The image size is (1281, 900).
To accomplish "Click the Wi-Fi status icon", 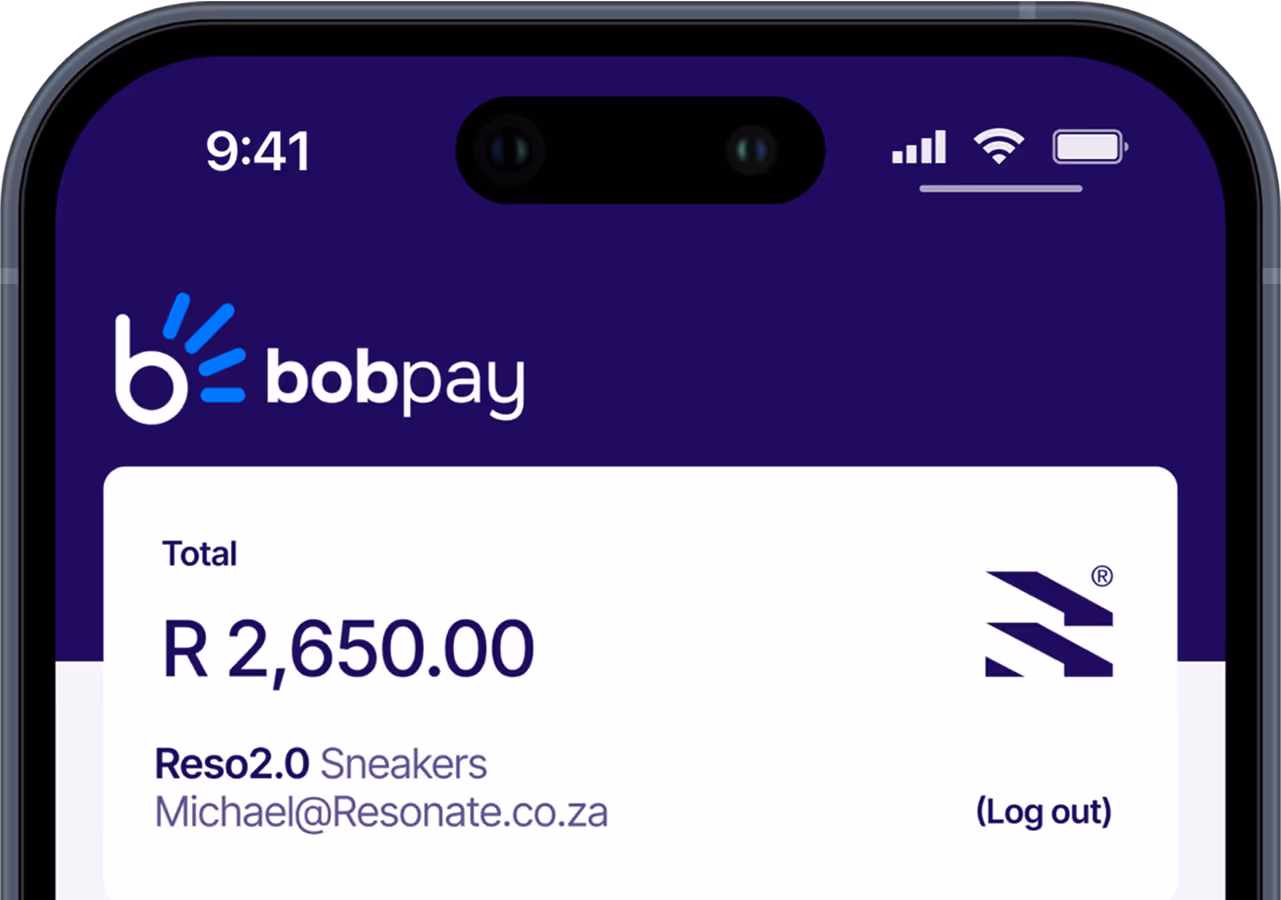I will [x=999, y=147].
